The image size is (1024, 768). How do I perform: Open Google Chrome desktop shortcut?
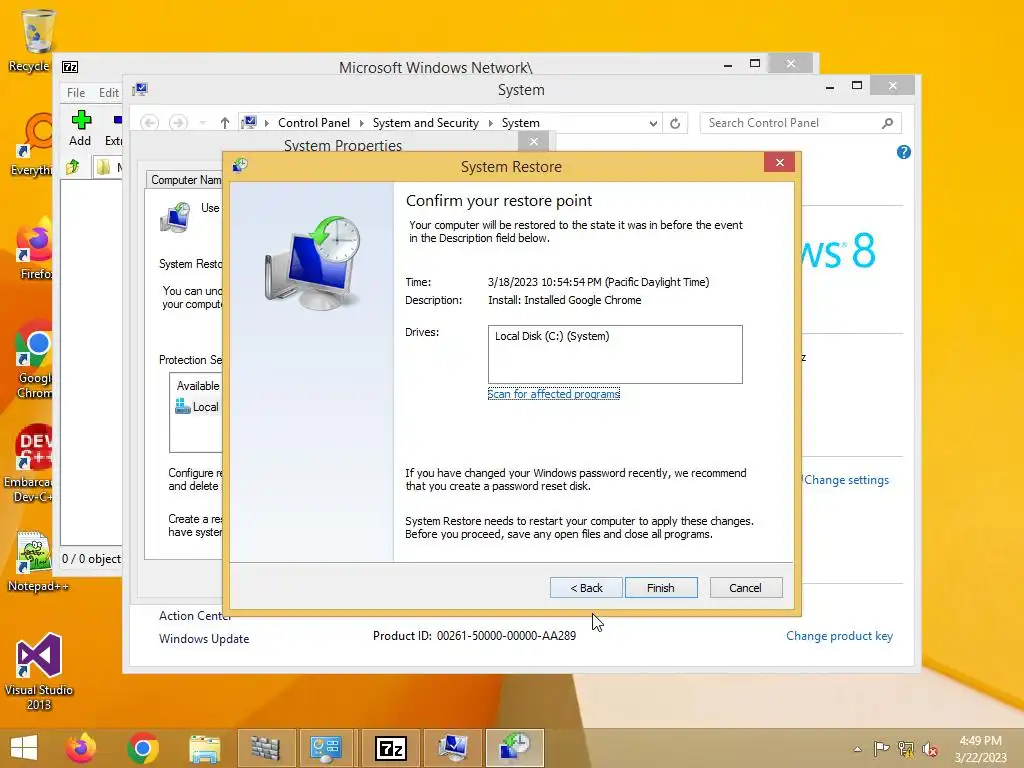34,360
